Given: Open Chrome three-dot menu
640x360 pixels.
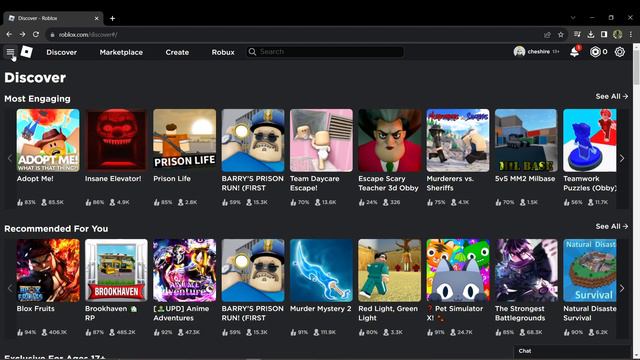Looking at the screenshot, I should point(631,35).
